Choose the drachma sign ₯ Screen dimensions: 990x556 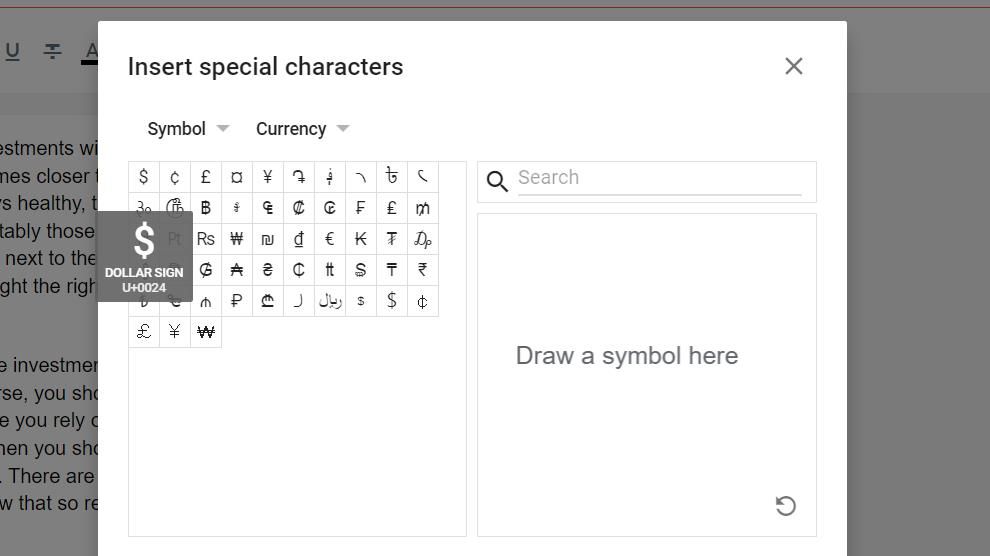pyautogui.click(x=423, y=239)
